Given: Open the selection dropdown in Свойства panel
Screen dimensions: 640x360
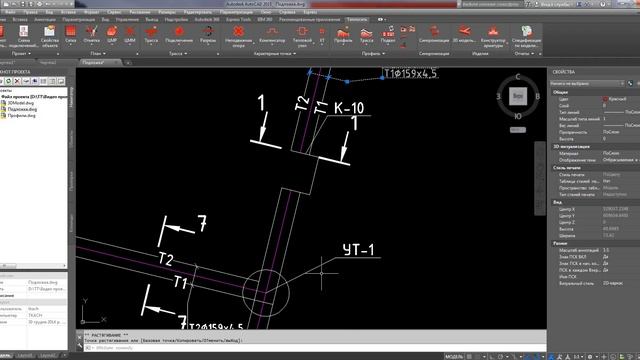Looking at the screenshot, I should tap(587, 83).
